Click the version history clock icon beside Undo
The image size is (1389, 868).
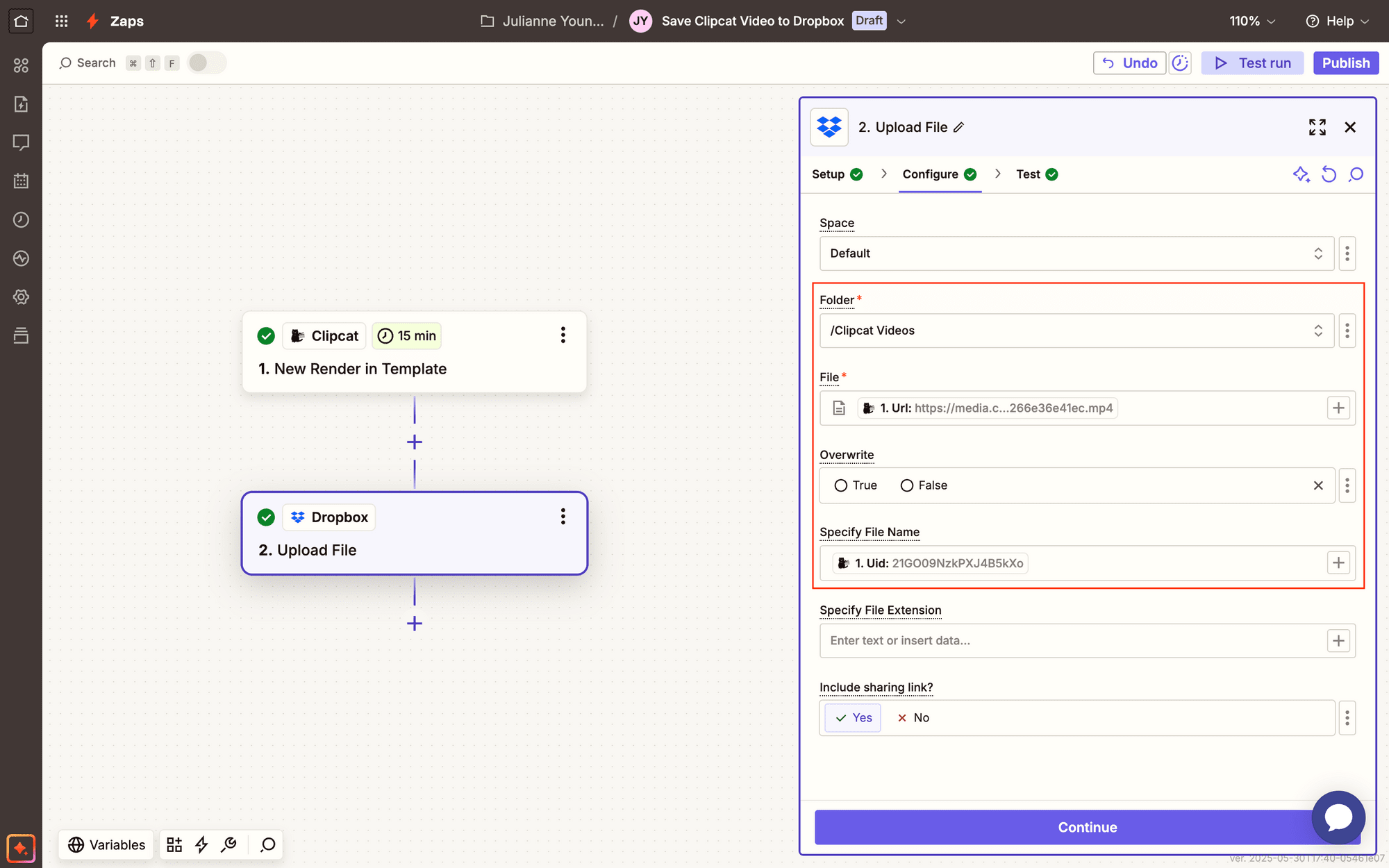tap(1180, 63)
